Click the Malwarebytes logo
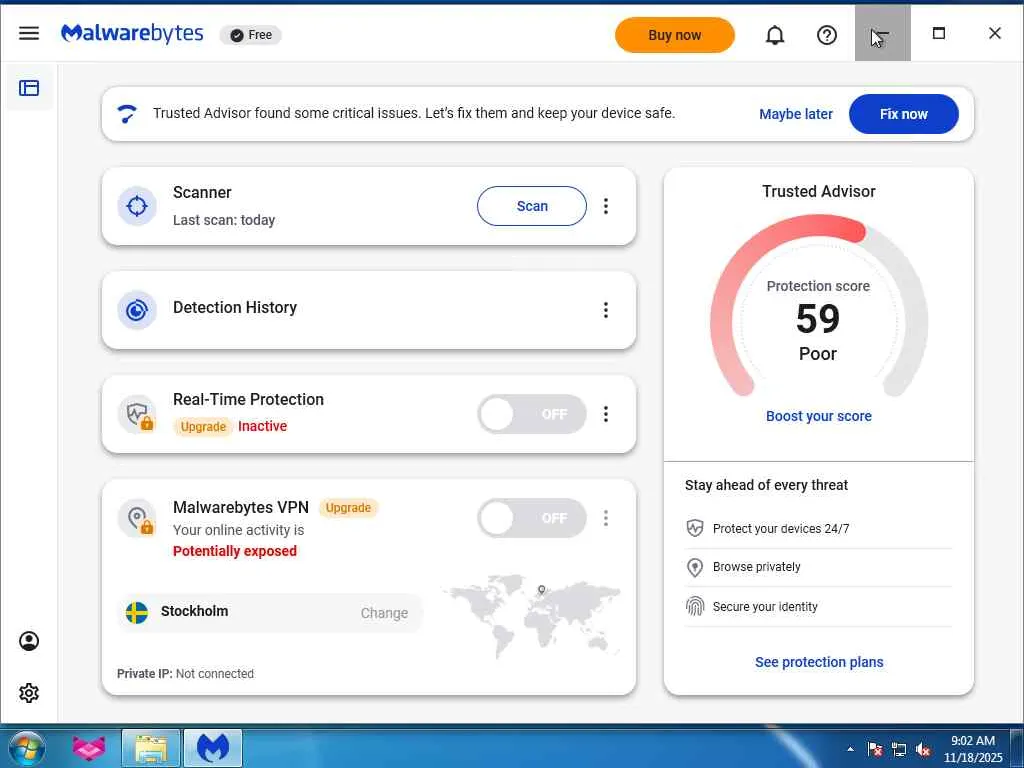Screen dimensions: 1024x768 point(132,33)
